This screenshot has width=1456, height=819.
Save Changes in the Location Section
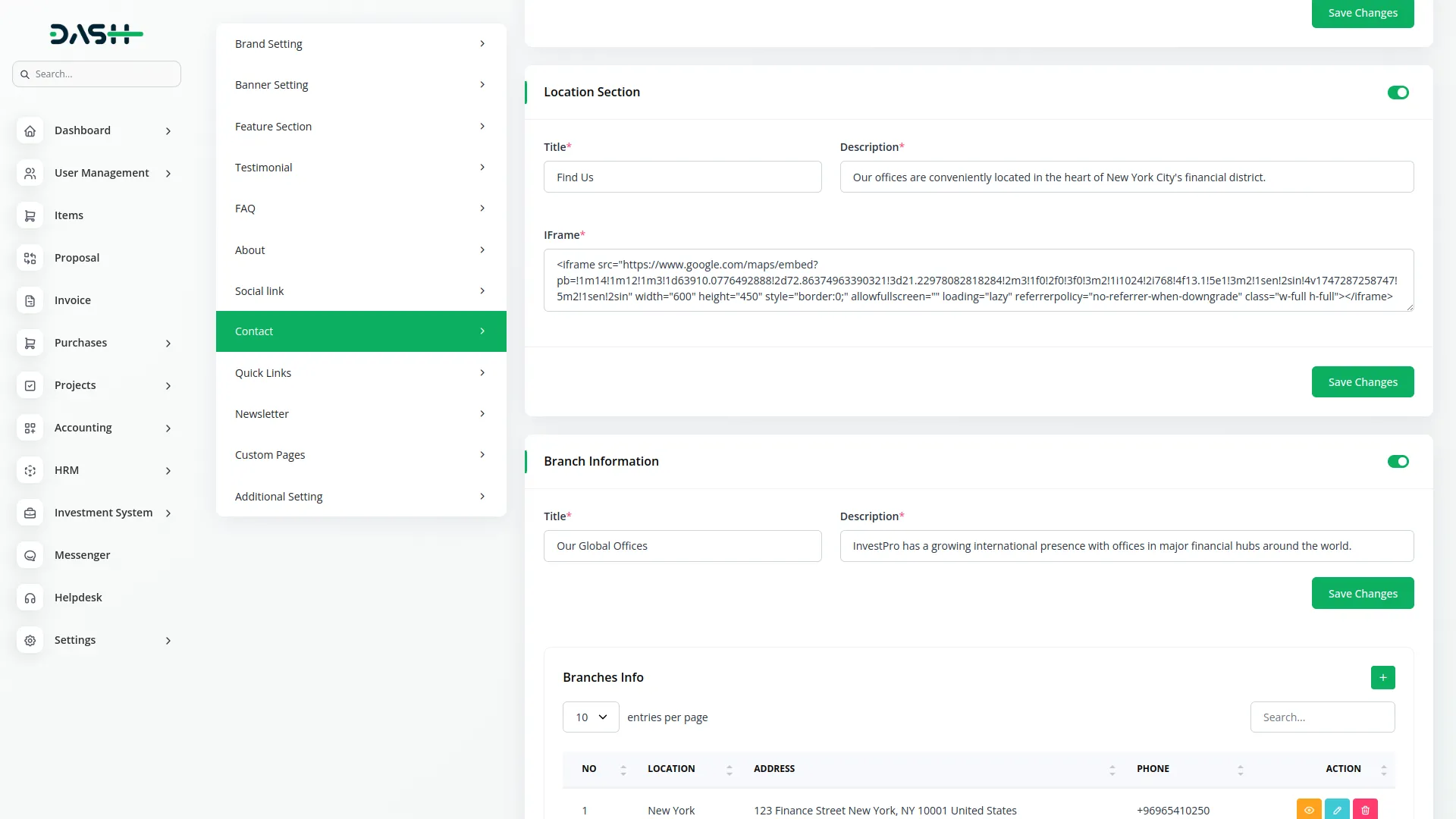(x=1362, y=382)
